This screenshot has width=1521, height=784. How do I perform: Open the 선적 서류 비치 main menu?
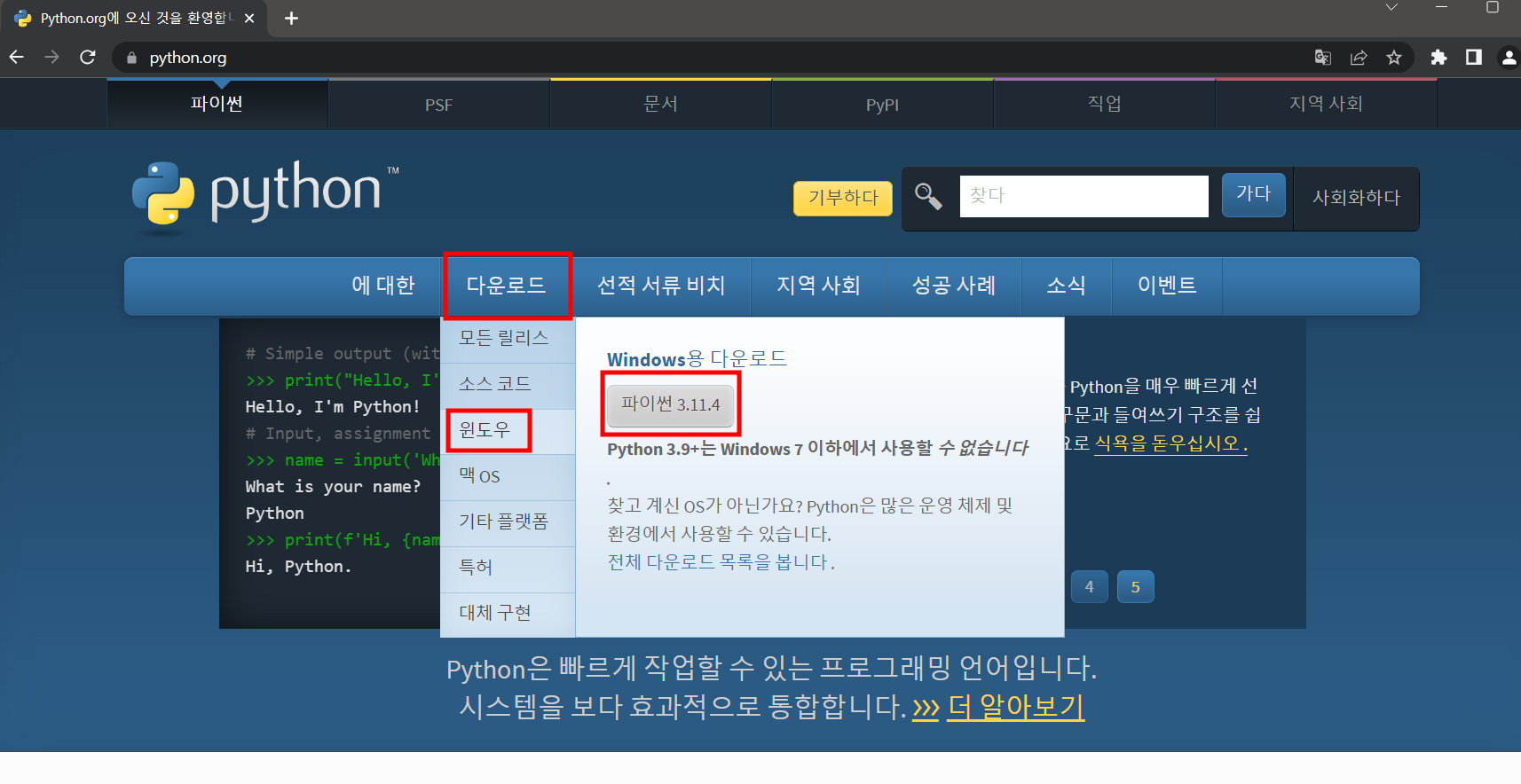pyautogui.click(x=661, y=286)
